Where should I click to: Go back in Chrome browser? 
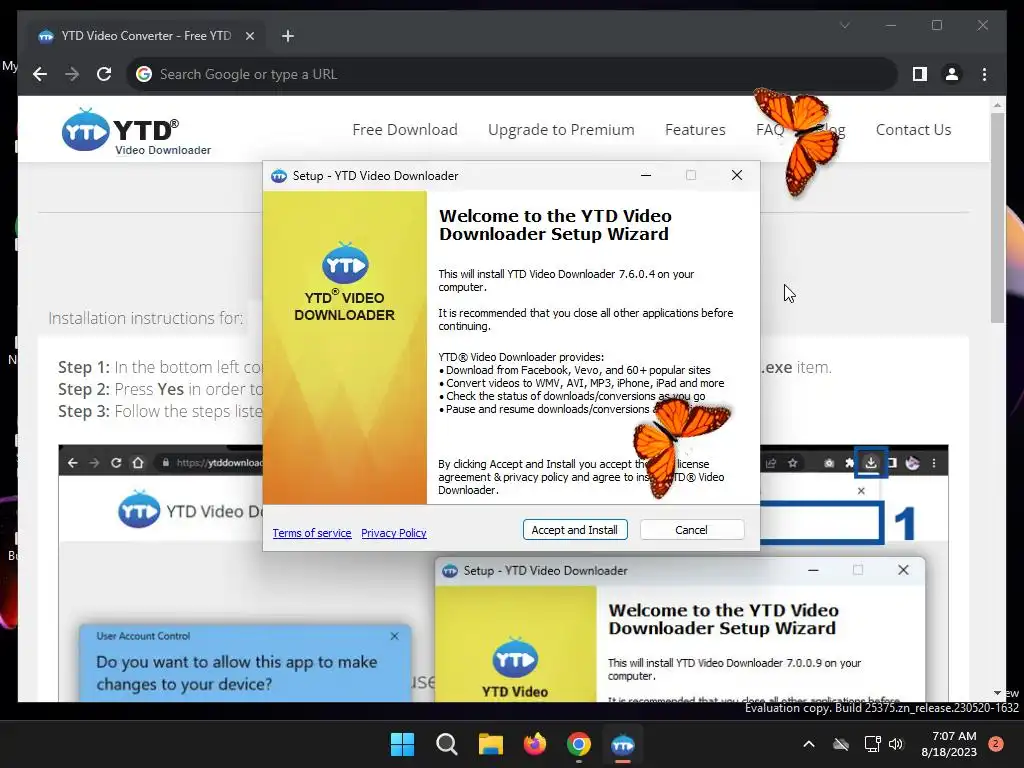[40, 74]
